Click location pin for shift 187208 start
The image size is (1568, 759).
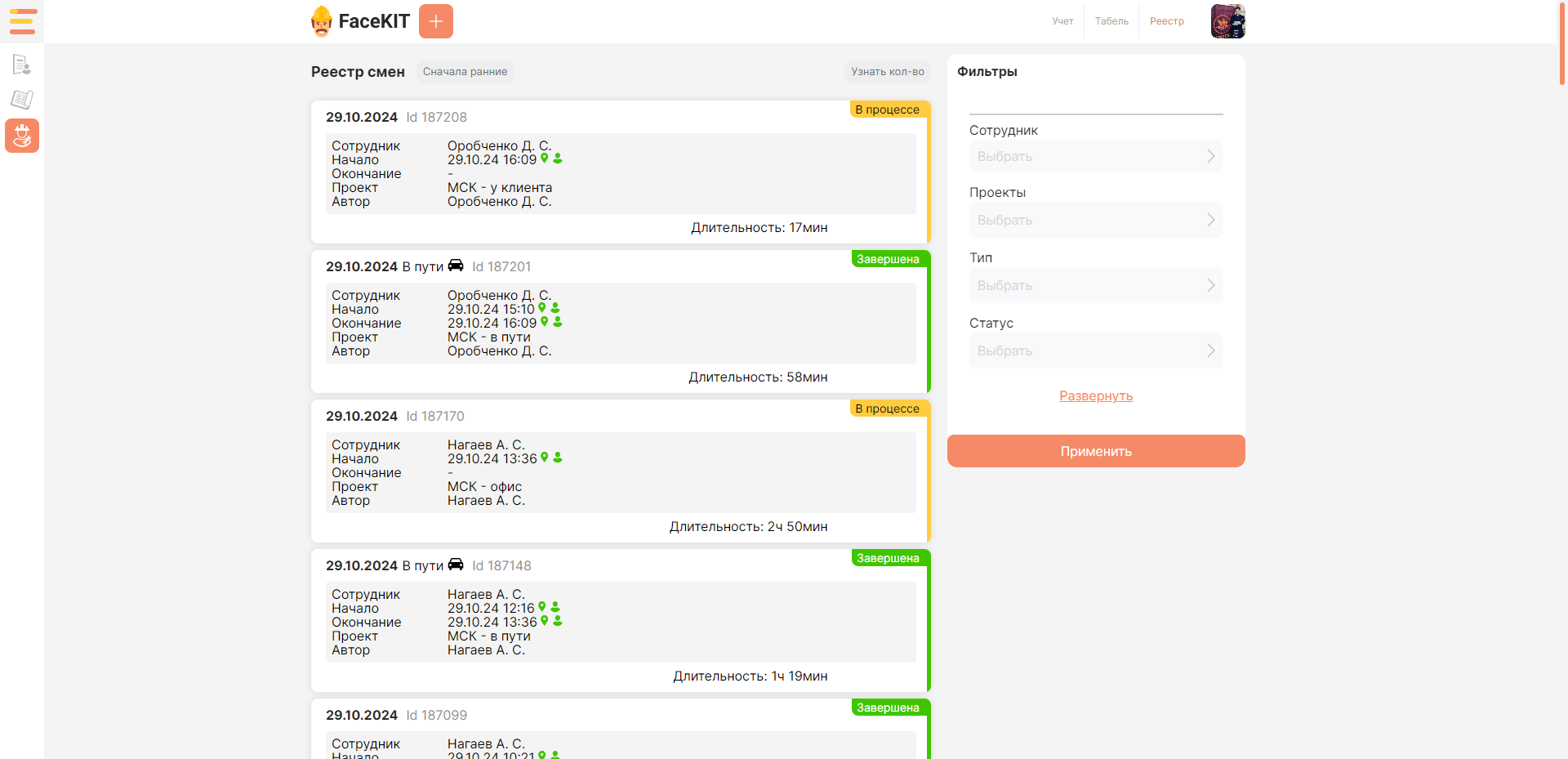point(545,158)
